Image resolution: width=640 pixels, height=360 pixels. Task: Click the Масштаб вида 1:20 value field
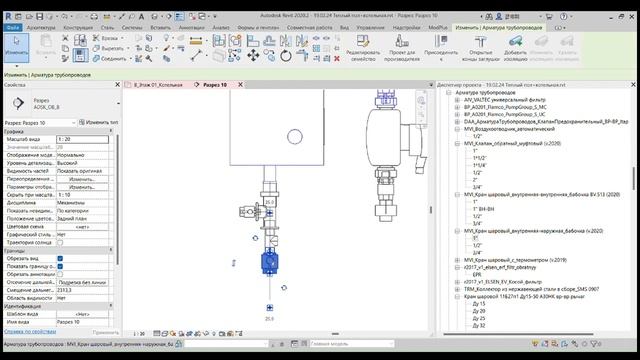(x=82, y=139)
